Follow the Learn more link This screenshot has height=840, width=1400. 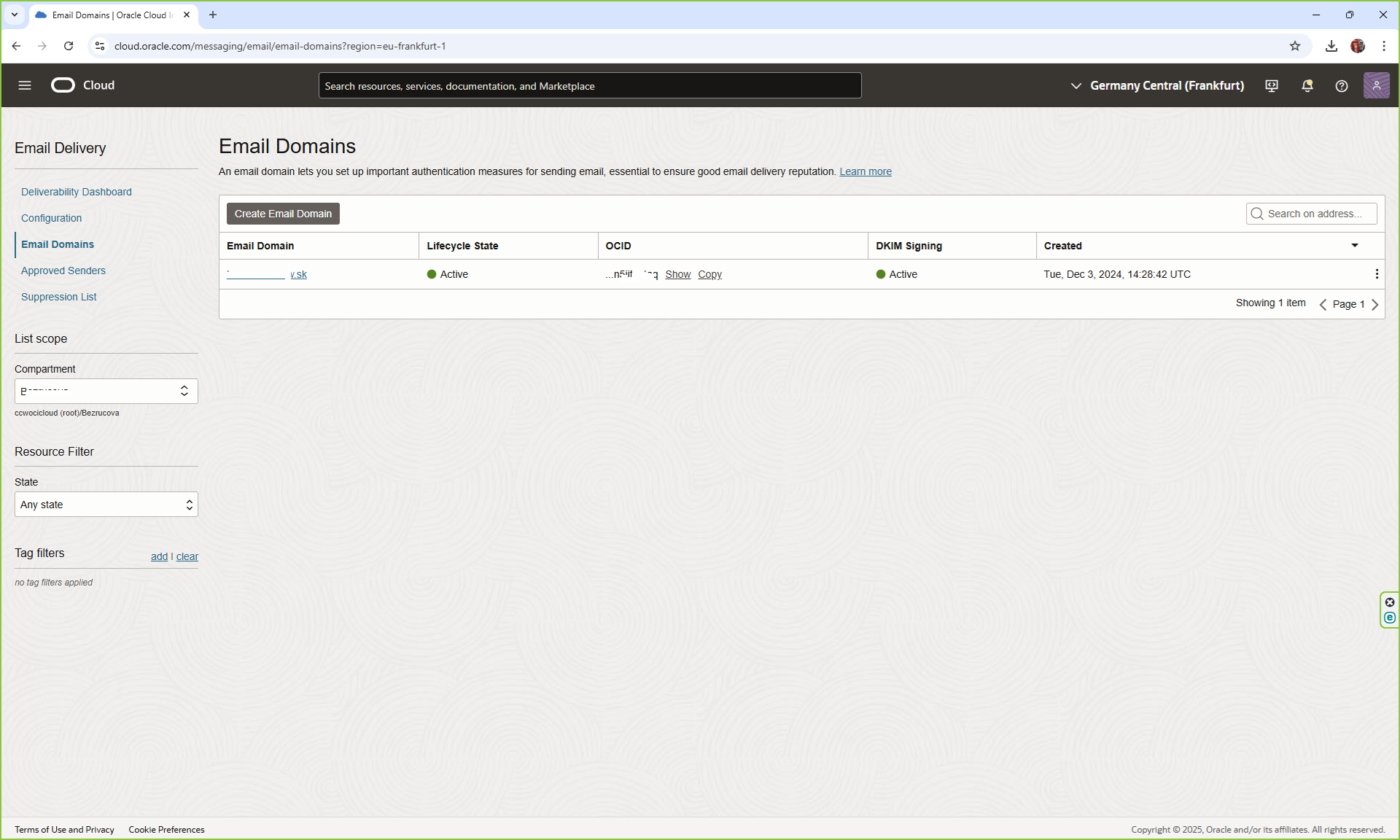pyautogui.click(x=866, y=171)
